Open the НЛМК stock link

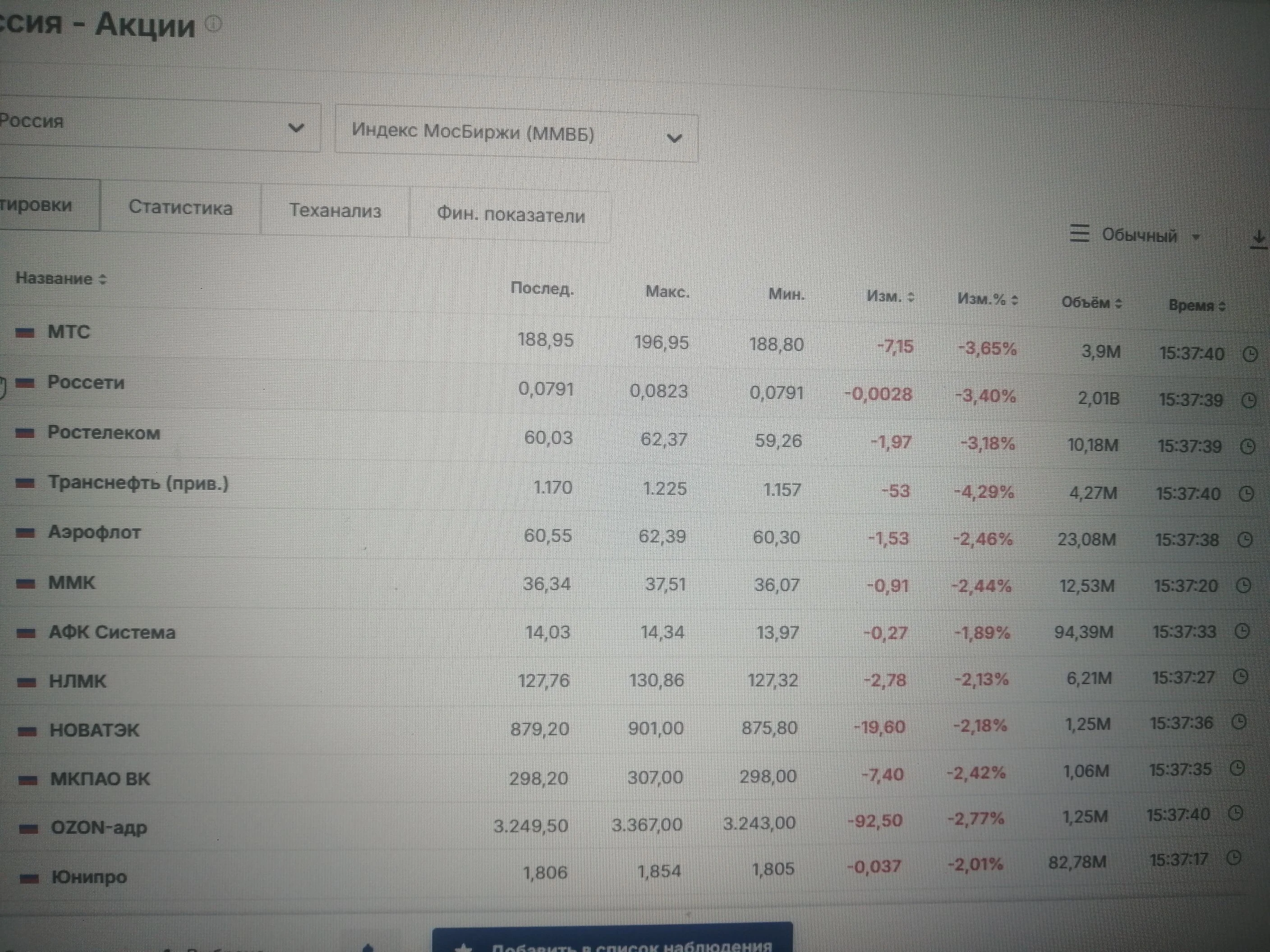point(78,682)
